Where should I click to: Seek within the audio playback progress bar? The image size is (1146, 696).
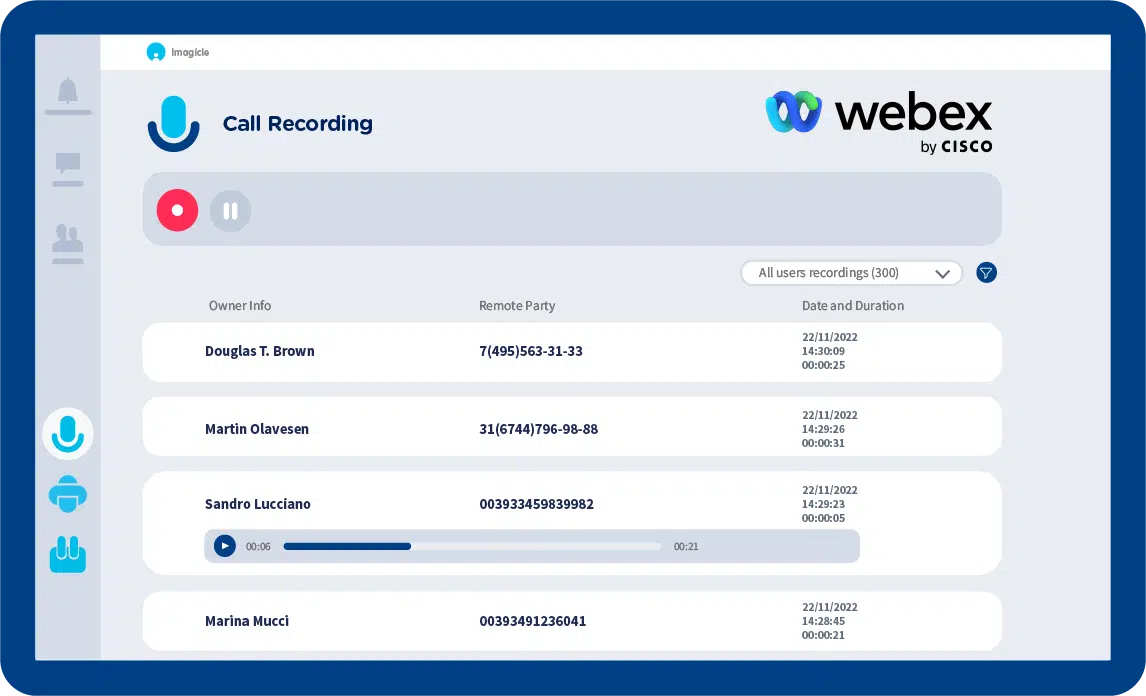coord(471,546)
